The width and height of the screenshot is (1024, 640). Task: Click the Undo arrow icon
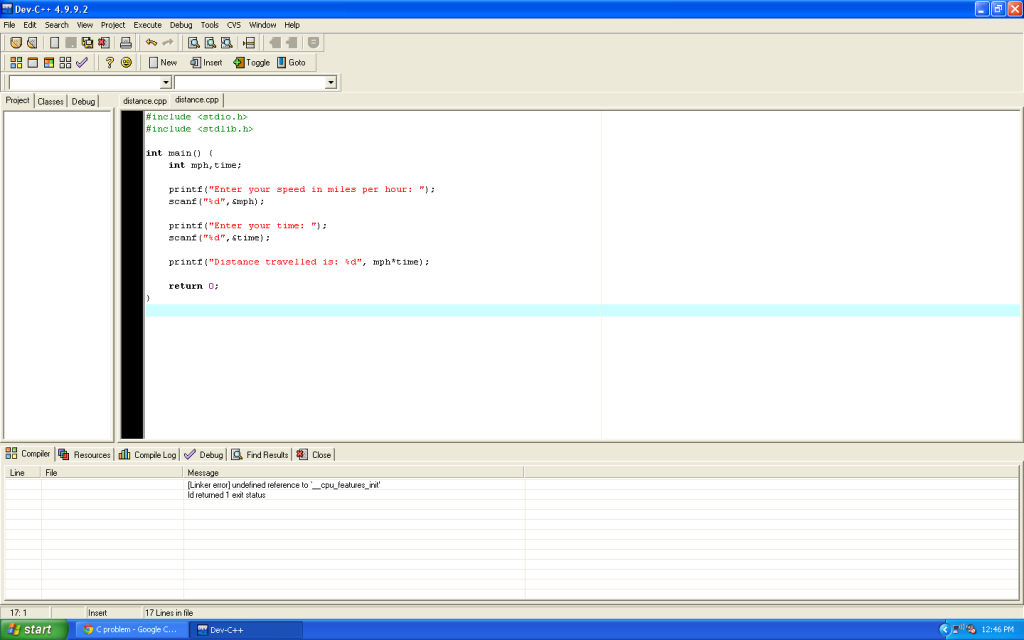151,43
